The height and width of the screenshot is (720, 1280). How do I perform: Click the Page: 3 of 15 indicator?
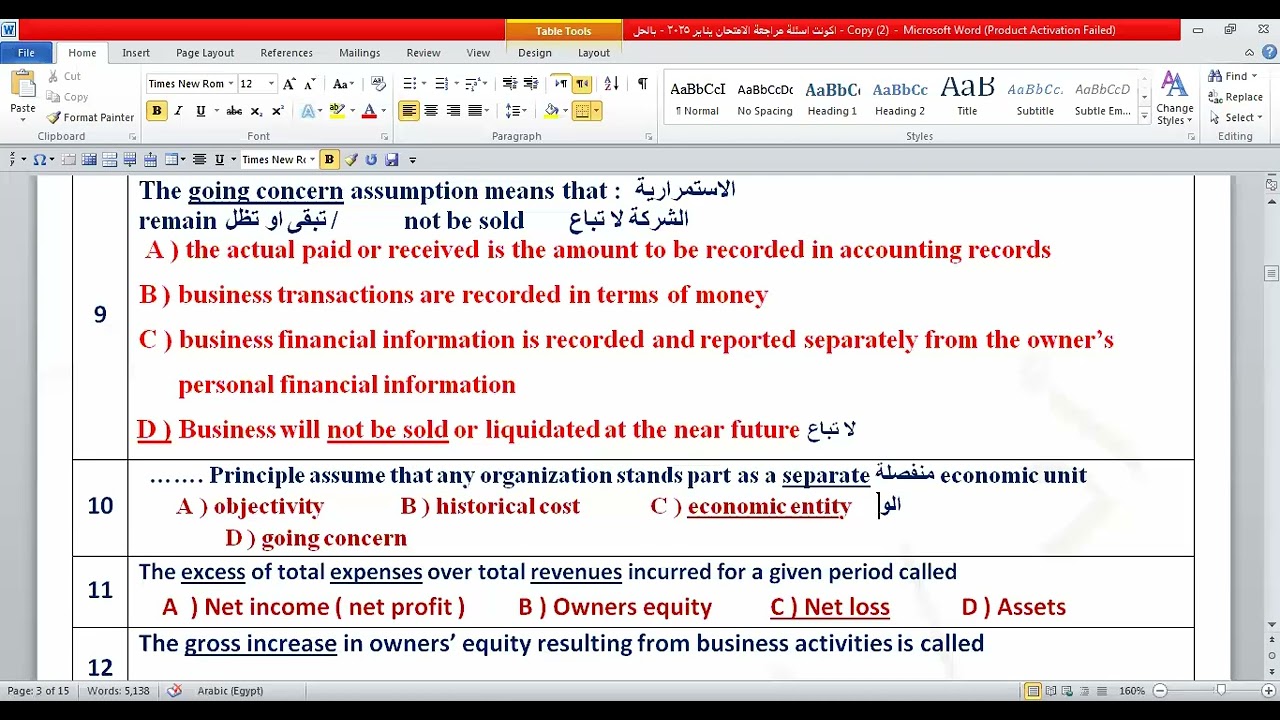tap(38, 690)
